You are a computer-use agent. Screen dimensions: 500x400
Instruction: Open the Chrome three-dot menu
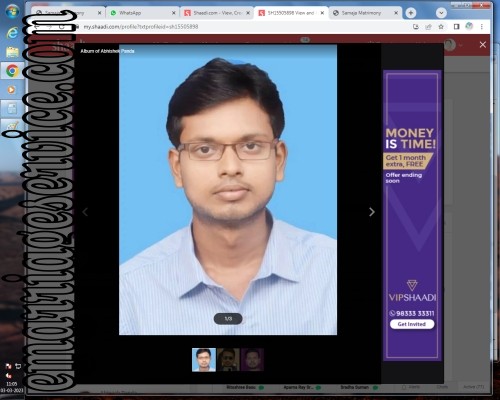coord(482,27)
